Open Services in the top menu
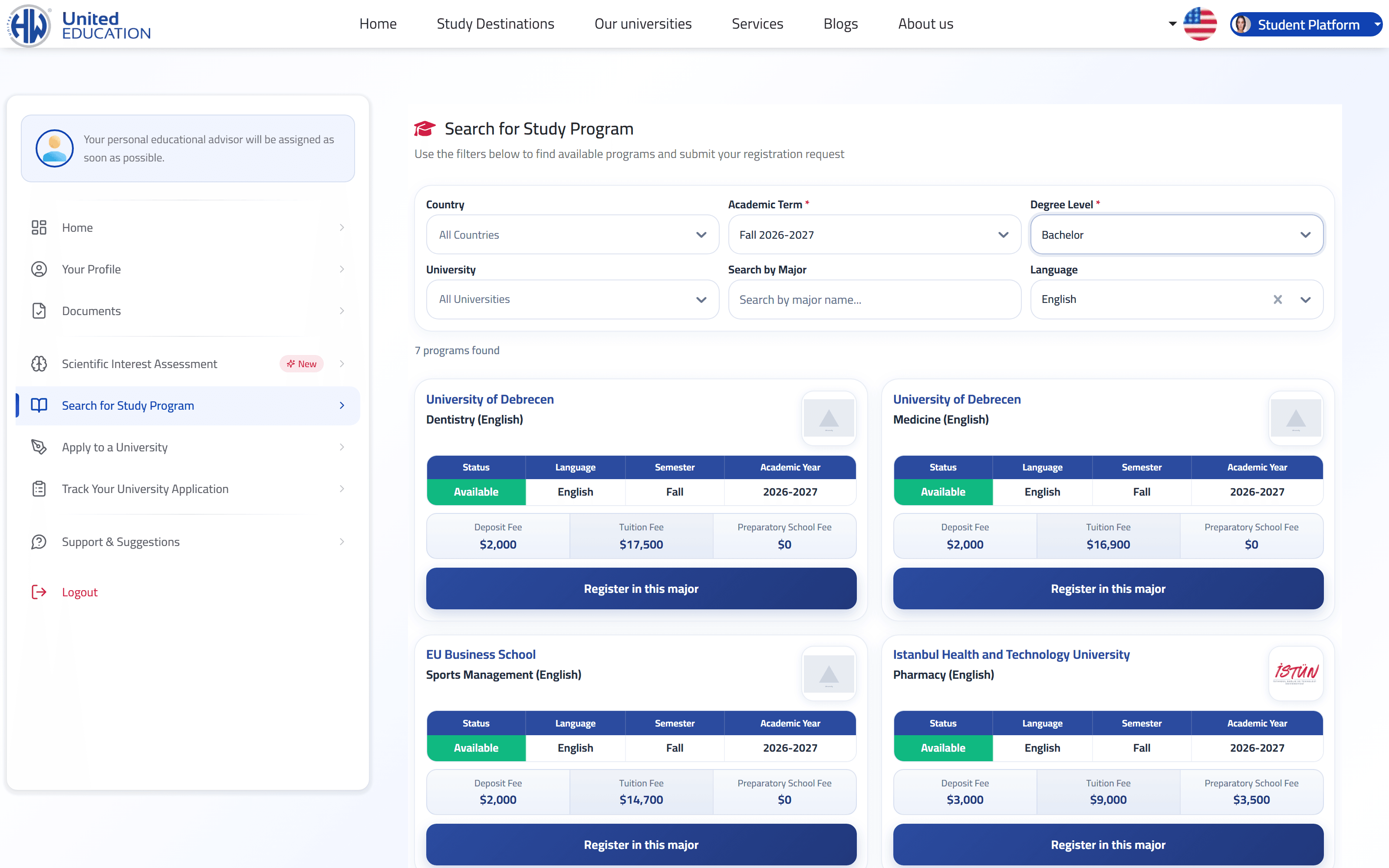Image resolution: width=1389 pixels, height=868 pixels. tap(757, 23)
